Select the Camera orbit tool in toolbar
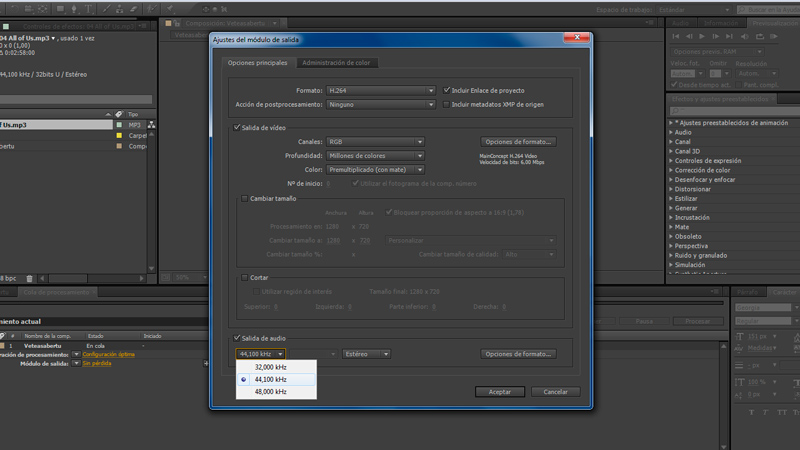Image resolution: width=800 pixels, height=450 pixels. pyautogui.click(x=28, y=9)
